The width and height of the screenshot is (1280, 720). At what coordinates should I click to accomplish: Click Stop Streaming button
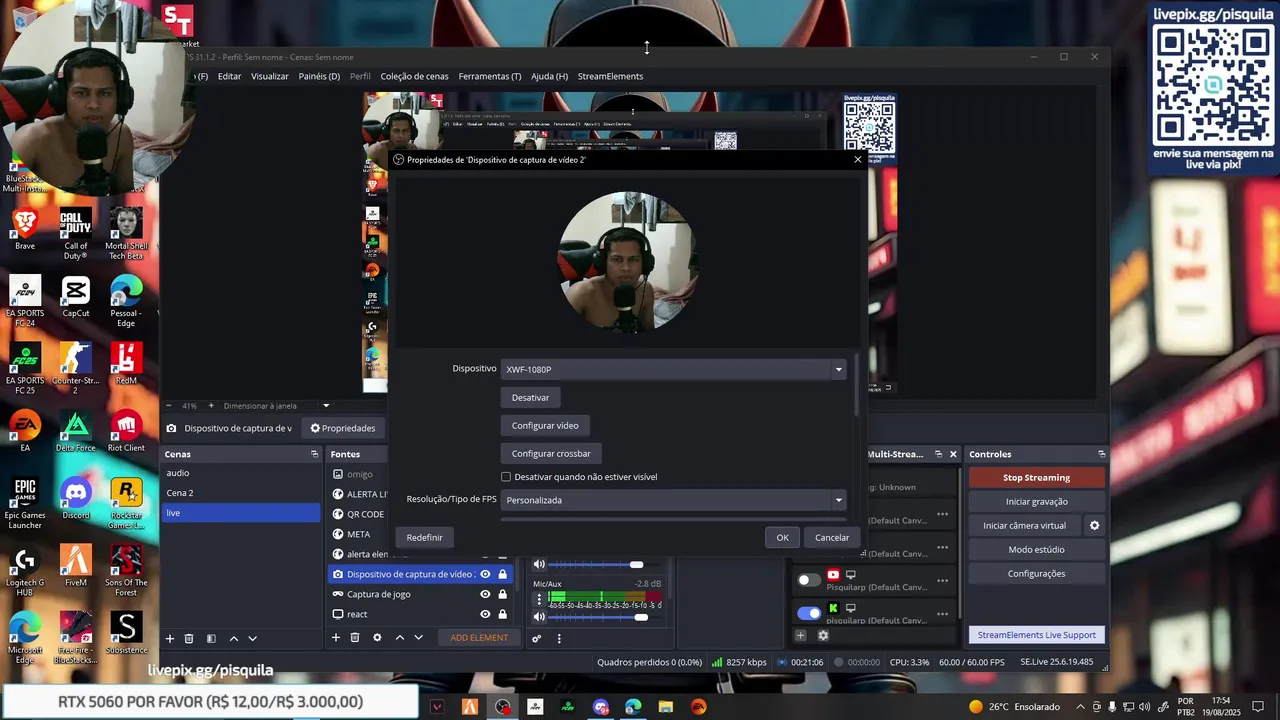pos(1036,478)
